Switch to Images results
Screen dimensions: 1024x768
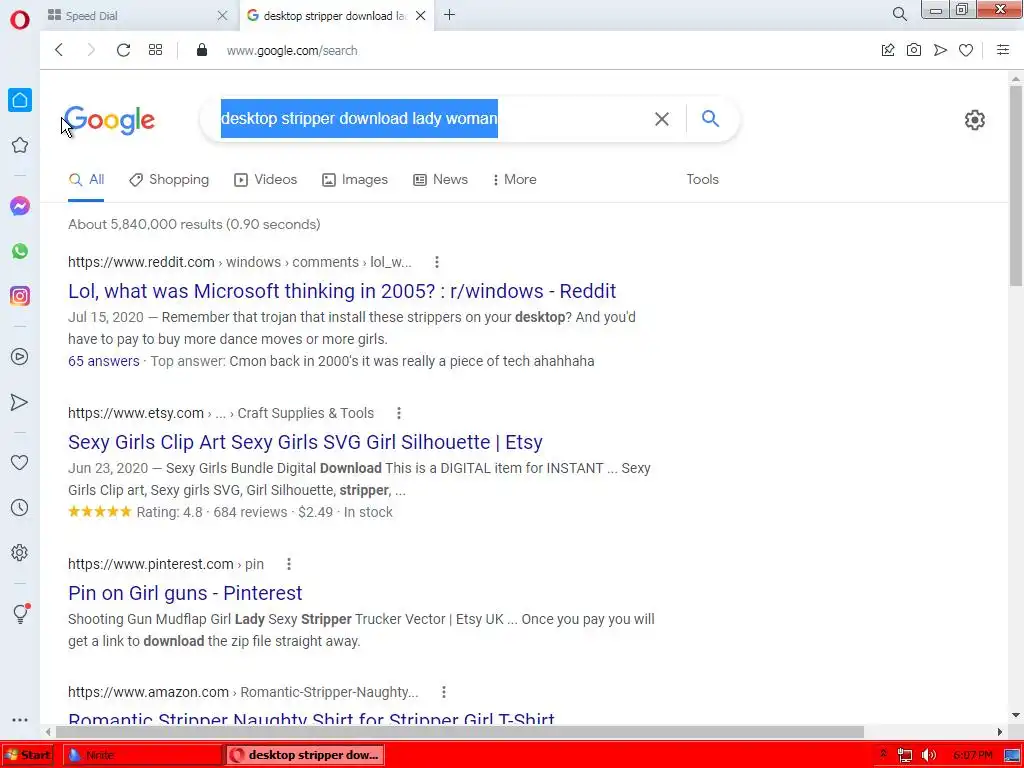355,180
